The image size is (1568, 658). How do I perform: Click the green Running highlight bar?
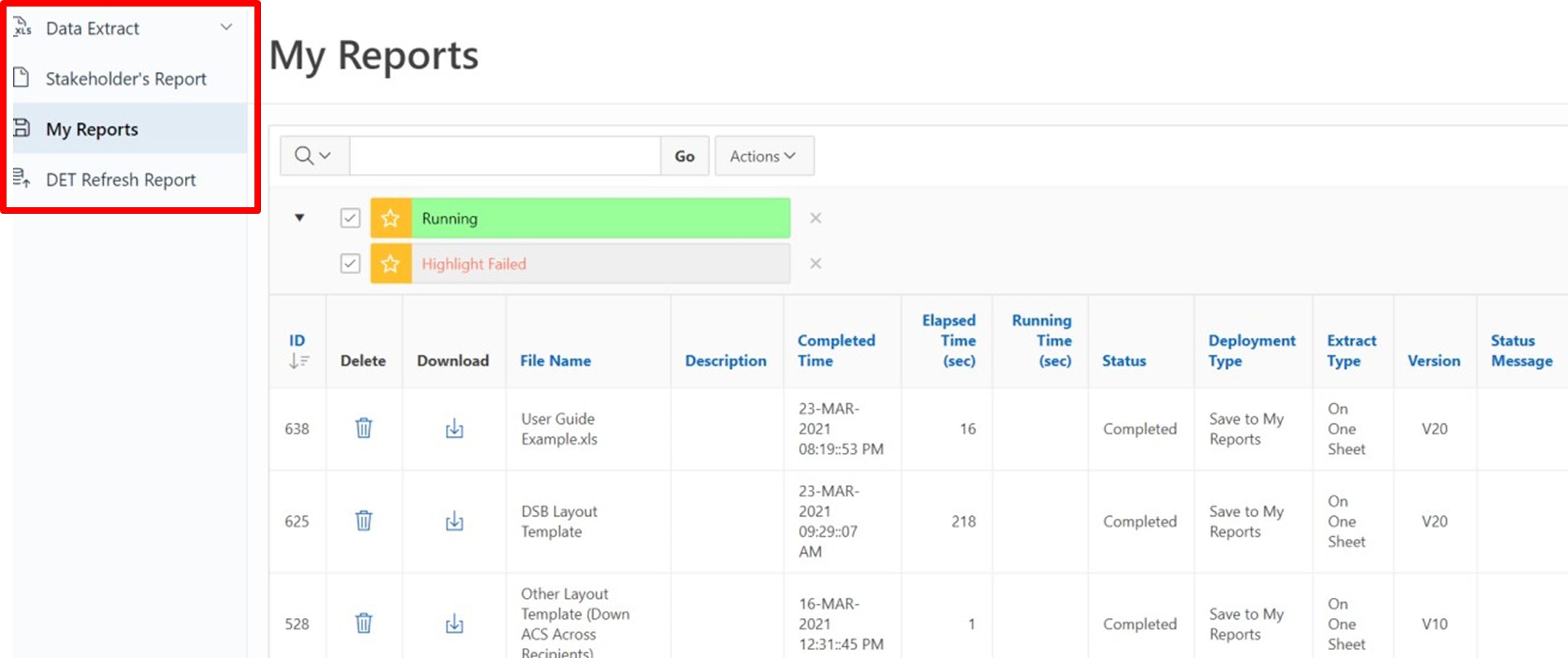click(x=600, y=218)
